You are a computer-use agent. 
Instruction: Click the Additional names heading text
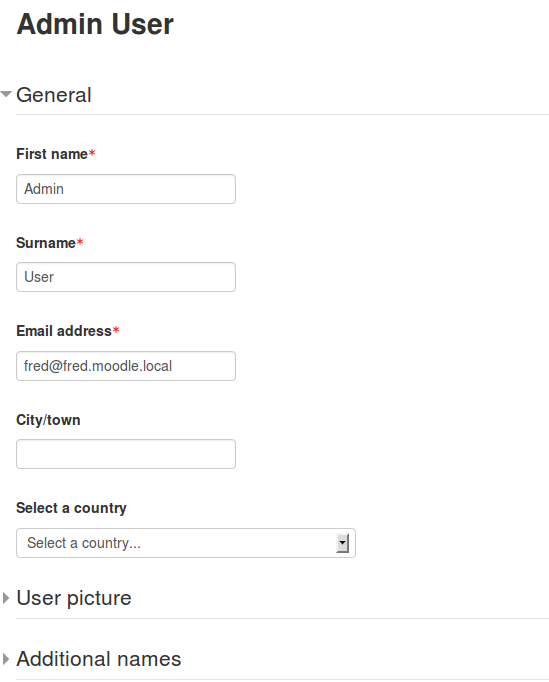pyautogui.click(x=98, y=659)
